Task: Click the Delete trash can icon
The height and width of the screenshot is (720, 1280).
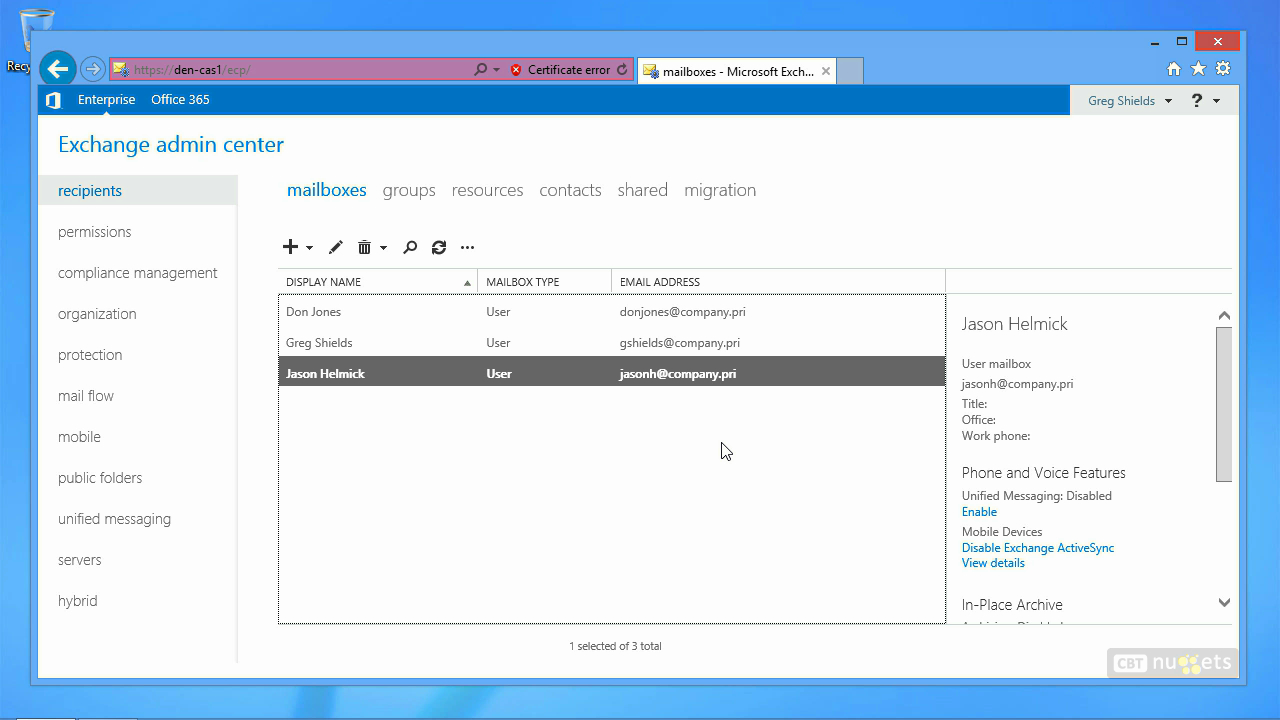Action: point(365,247)
